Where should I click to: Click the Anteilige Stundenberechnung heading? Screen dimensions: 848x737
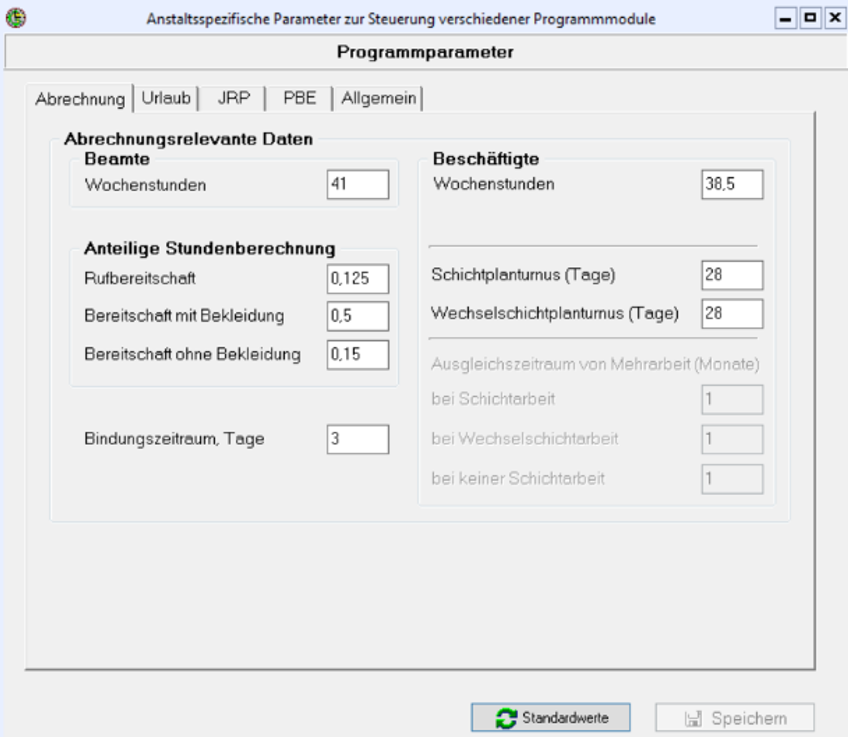(210, 248)
